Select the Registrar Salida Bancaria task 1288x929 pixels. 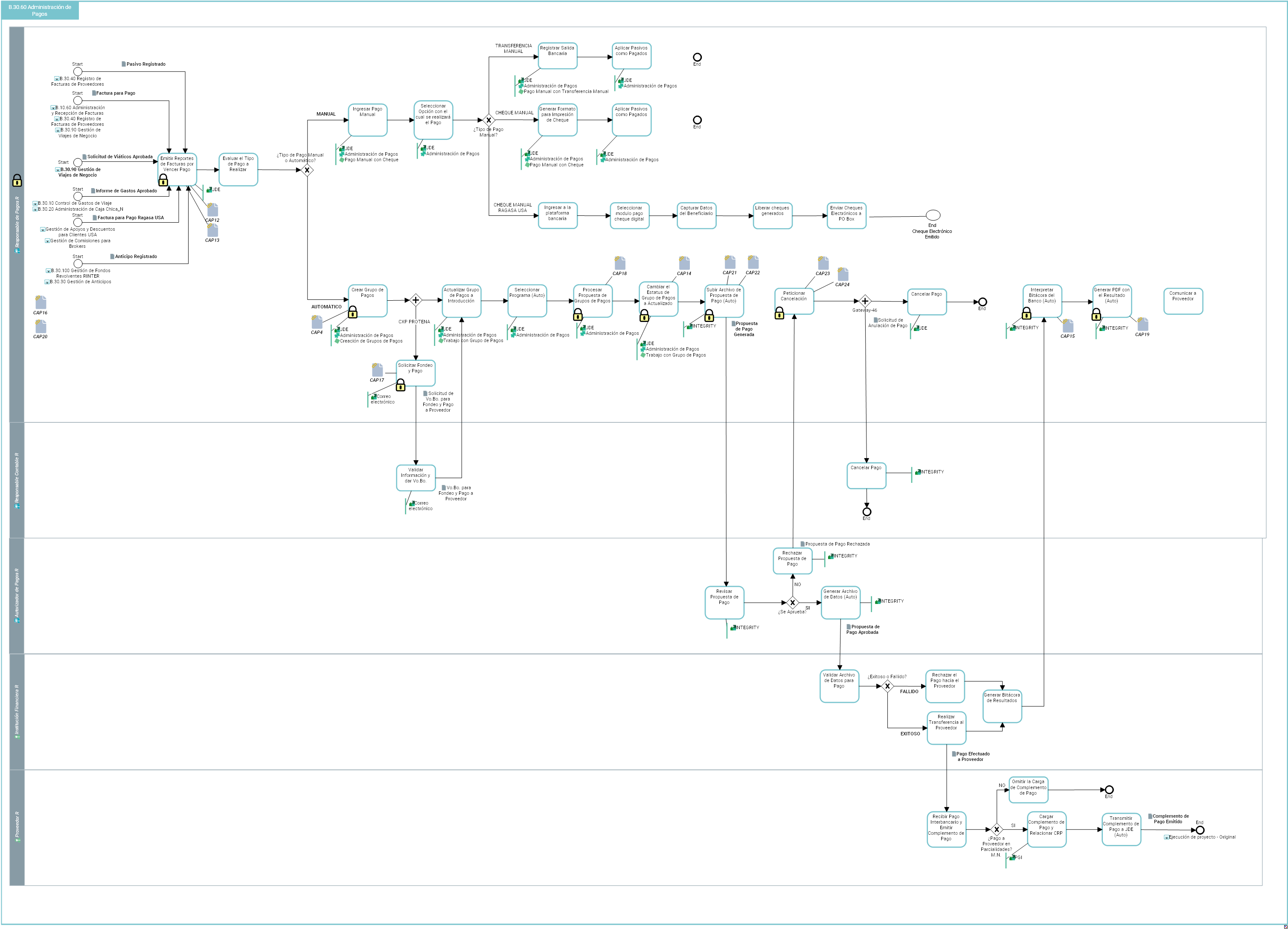(558, 56)
